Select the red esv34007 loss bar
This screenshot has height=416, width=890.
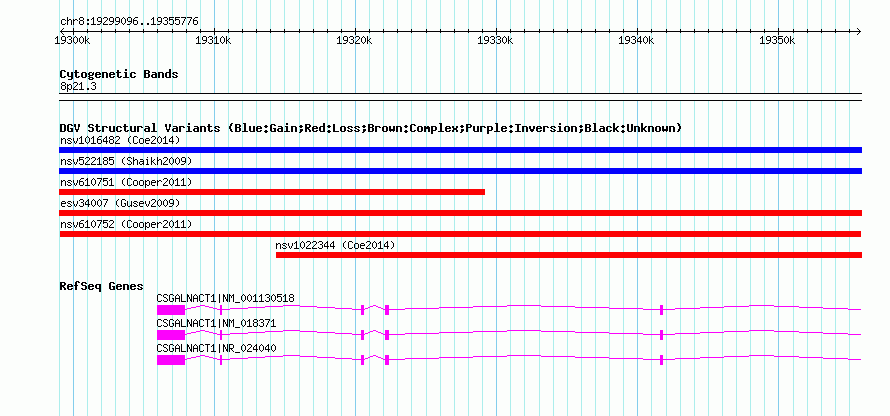[460, 213]
